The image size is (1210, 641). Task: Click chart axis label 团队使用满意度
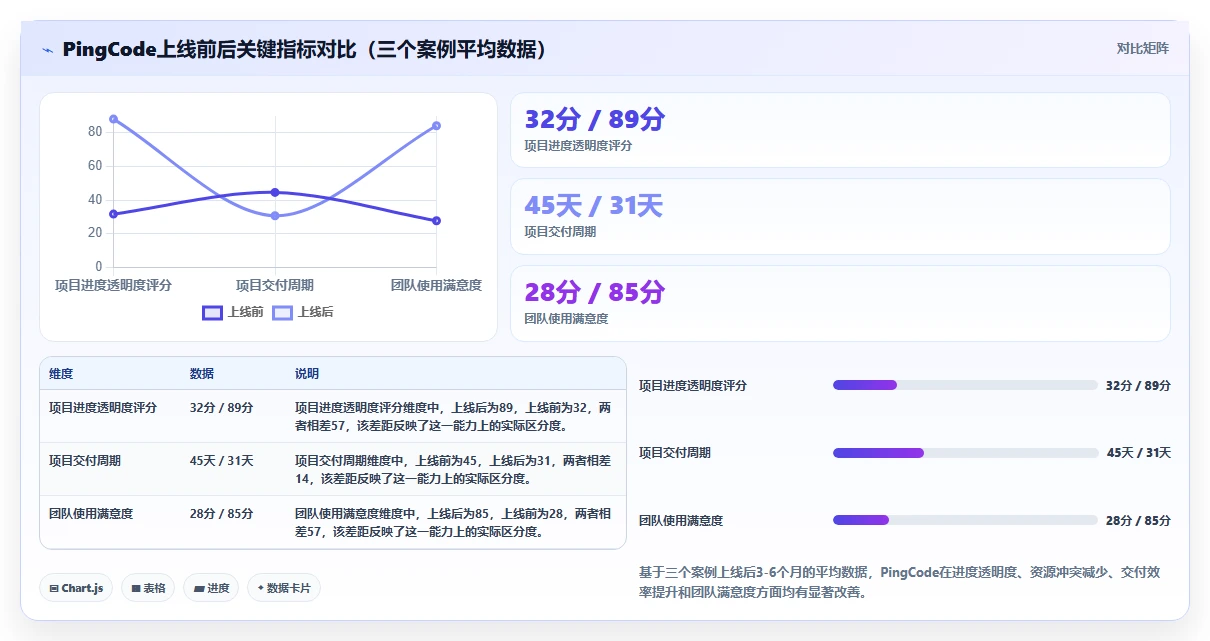pyautogui.click(x=437, y=286)
